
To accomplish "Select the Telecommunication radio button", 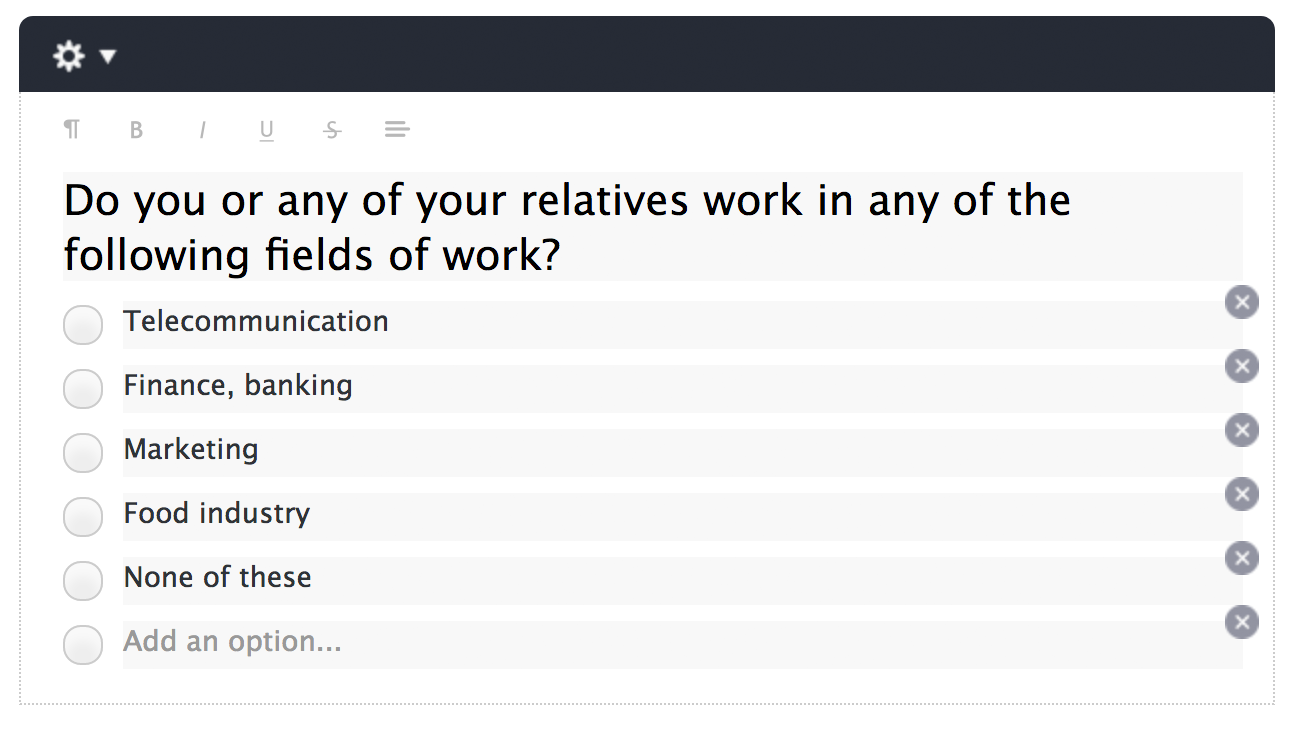I will tap(83, 325).
